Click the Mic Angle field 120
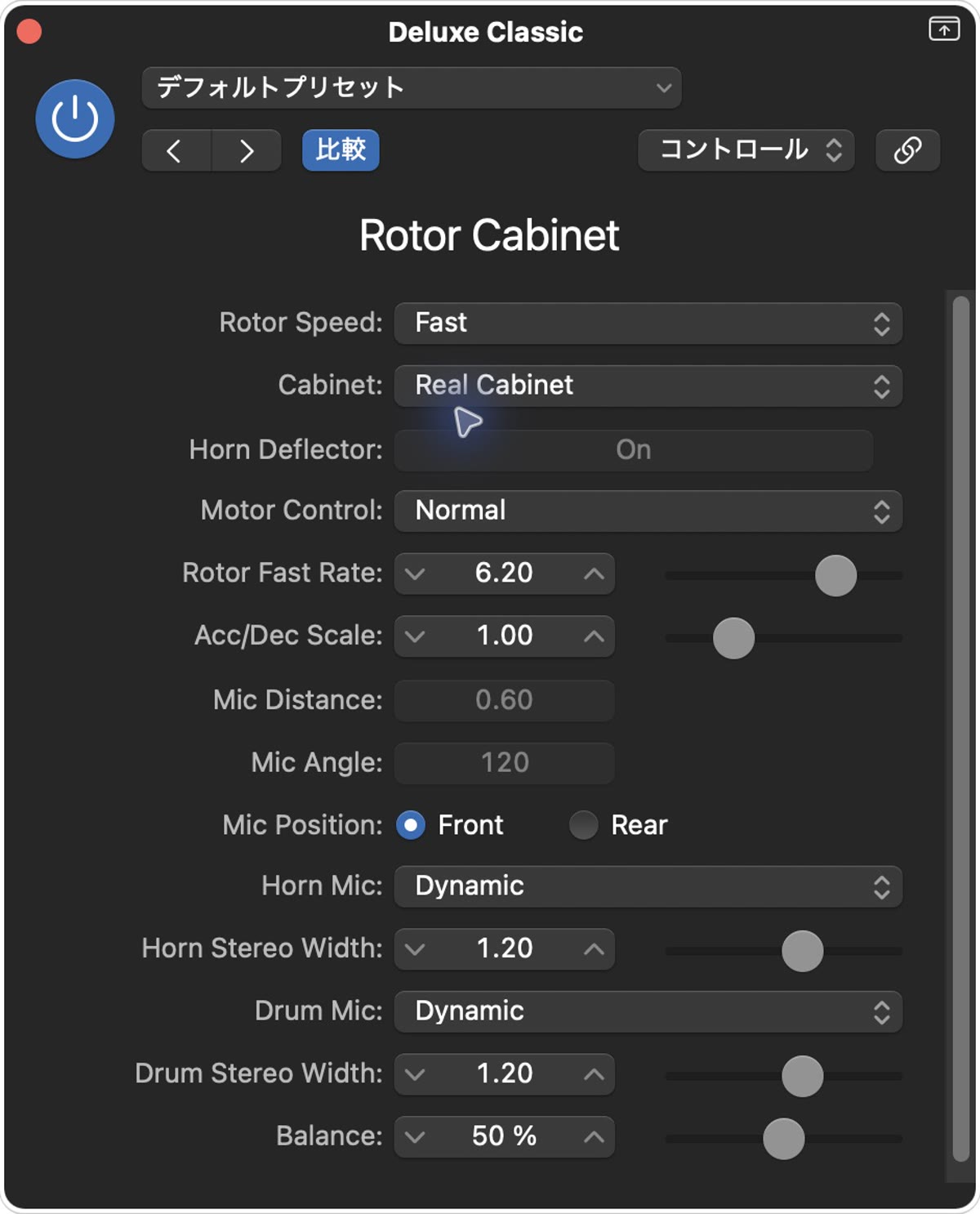 505,763
